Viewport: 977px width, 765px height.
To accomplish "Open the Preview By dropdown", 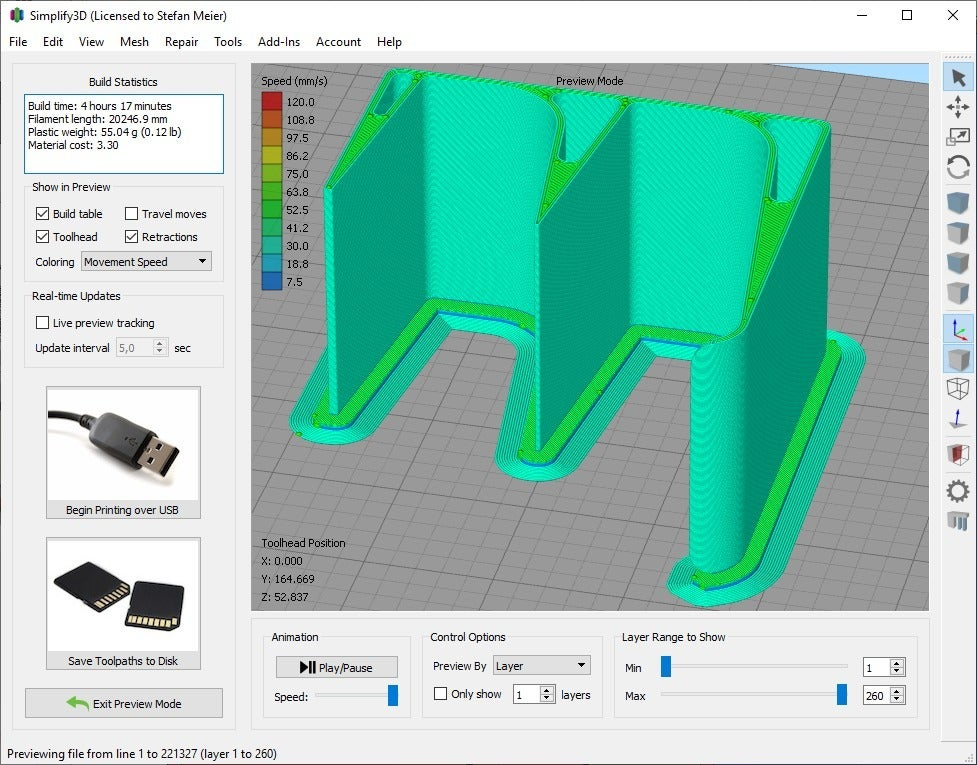I will (541, 664).
